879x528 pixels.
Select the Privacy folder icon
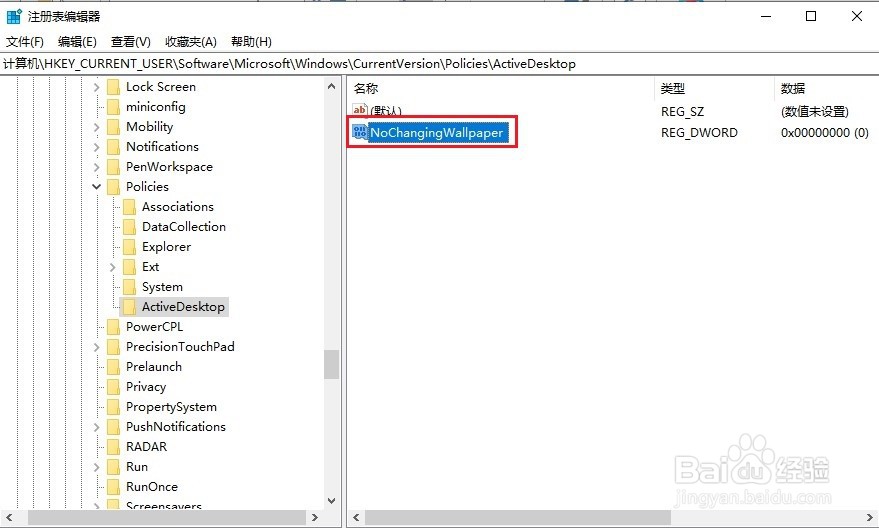pos(113,387)
